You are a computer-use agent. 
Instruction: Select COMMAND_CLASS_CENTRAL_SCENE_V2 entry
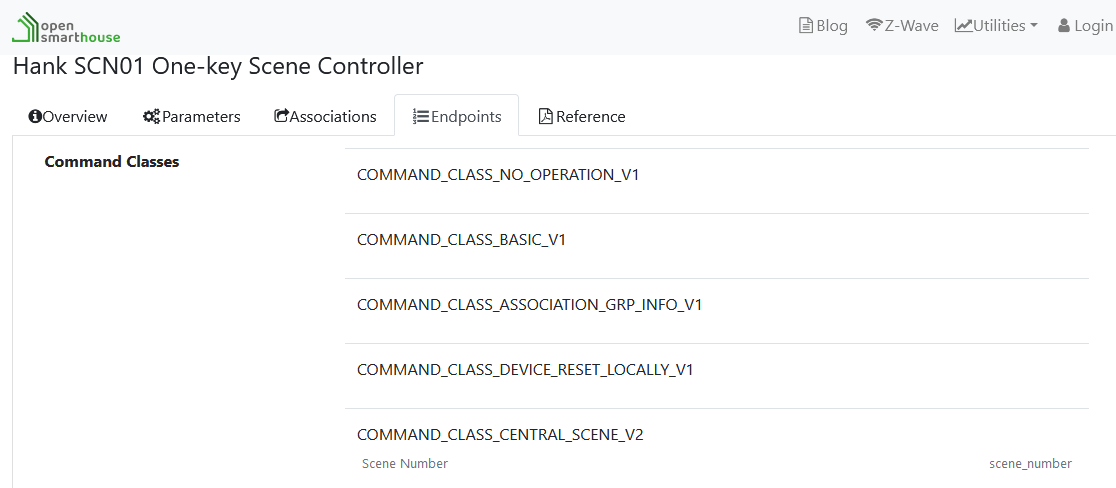[500, 435]
